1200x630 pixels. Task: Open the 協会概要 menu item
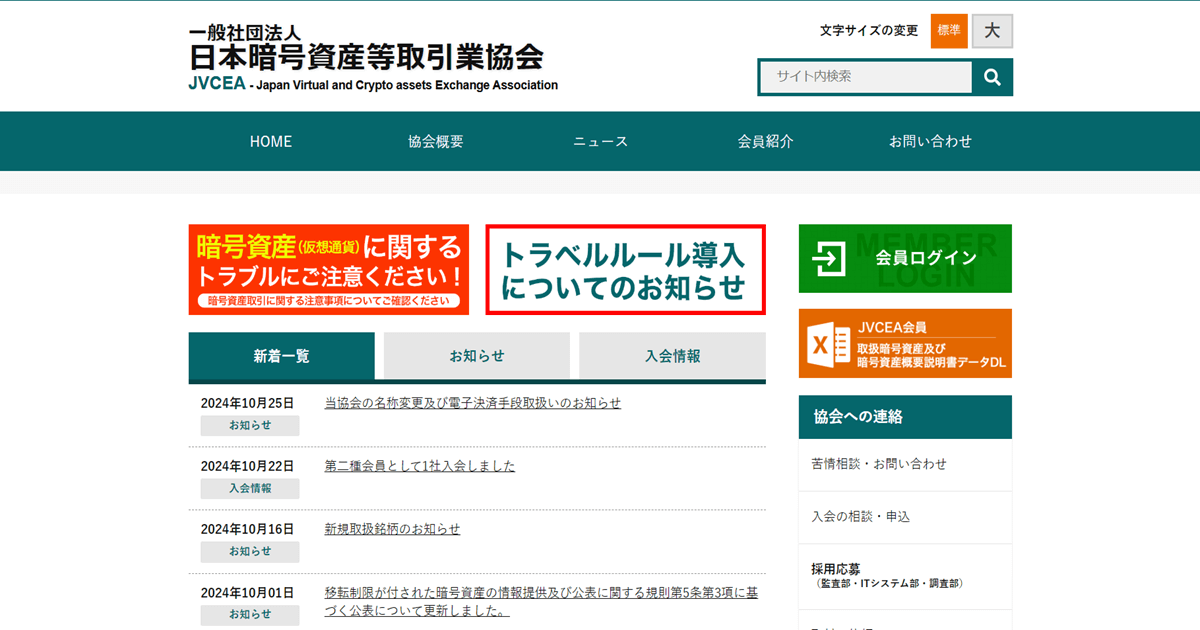(x=436, y=141)
